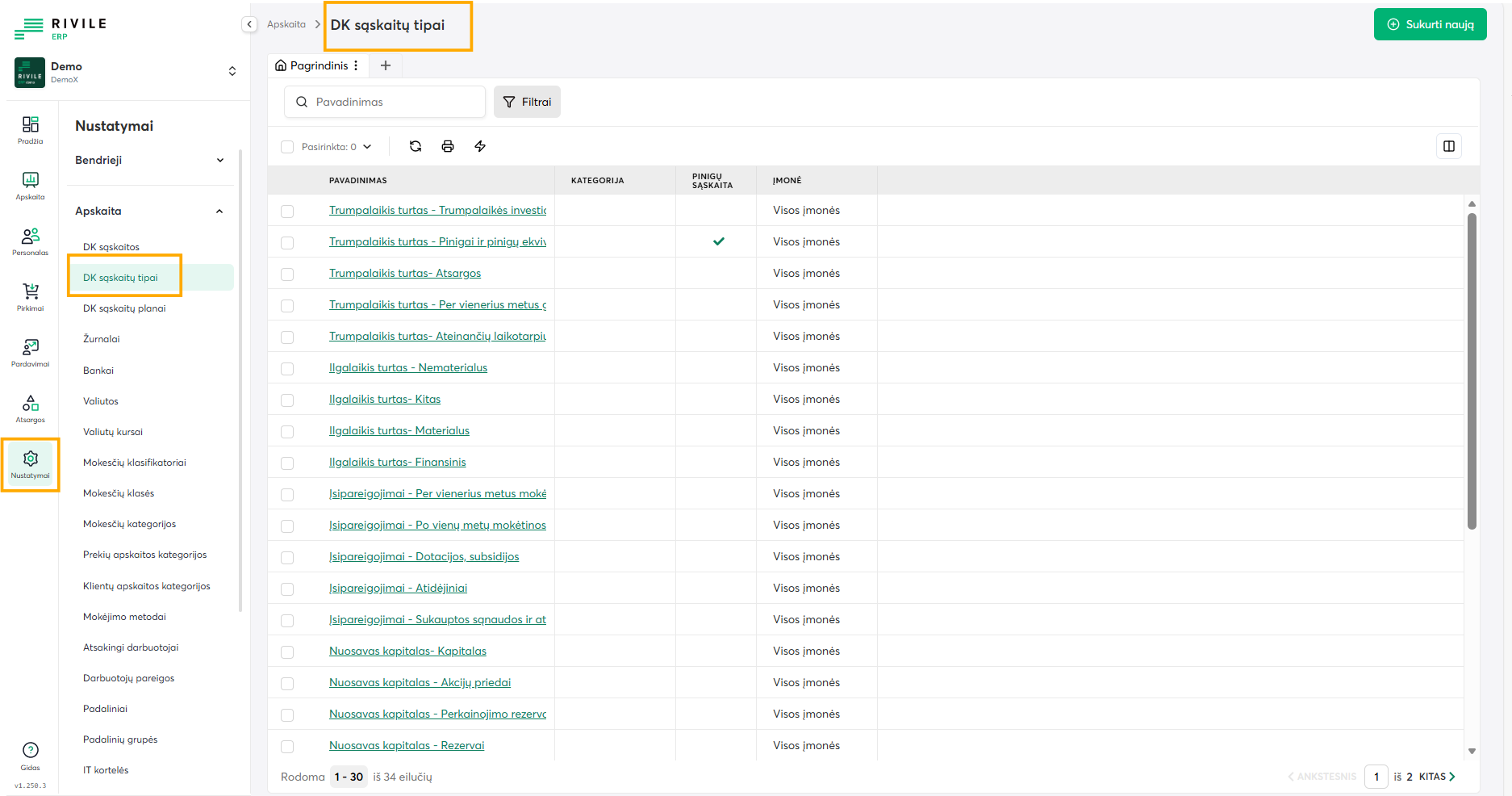The image size is (1512, 796).
Task: Click the Sukurti naują button
Action: 1430,24
